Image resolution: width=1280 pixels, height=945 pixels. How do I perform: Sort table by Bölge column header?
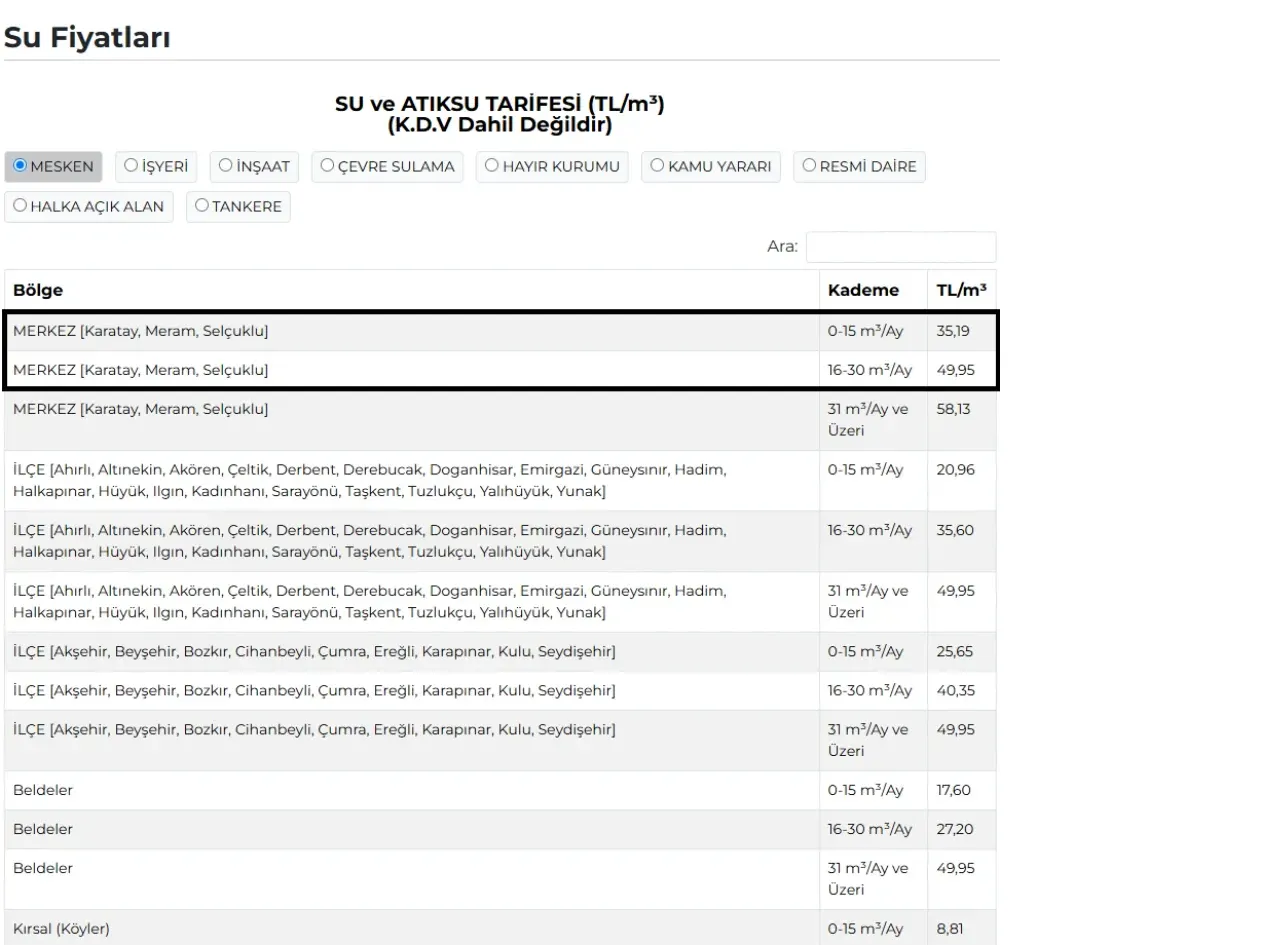click(x=38, y=290)
